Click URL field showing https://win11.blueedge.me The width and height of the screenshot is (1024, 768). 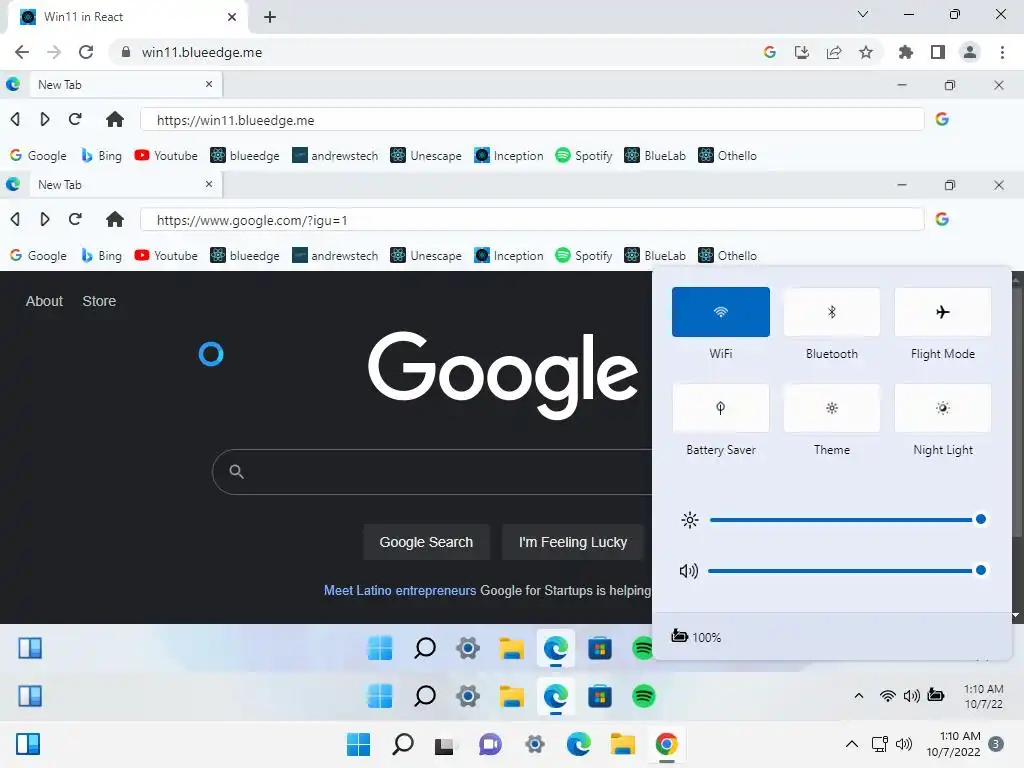click(532, 120)
